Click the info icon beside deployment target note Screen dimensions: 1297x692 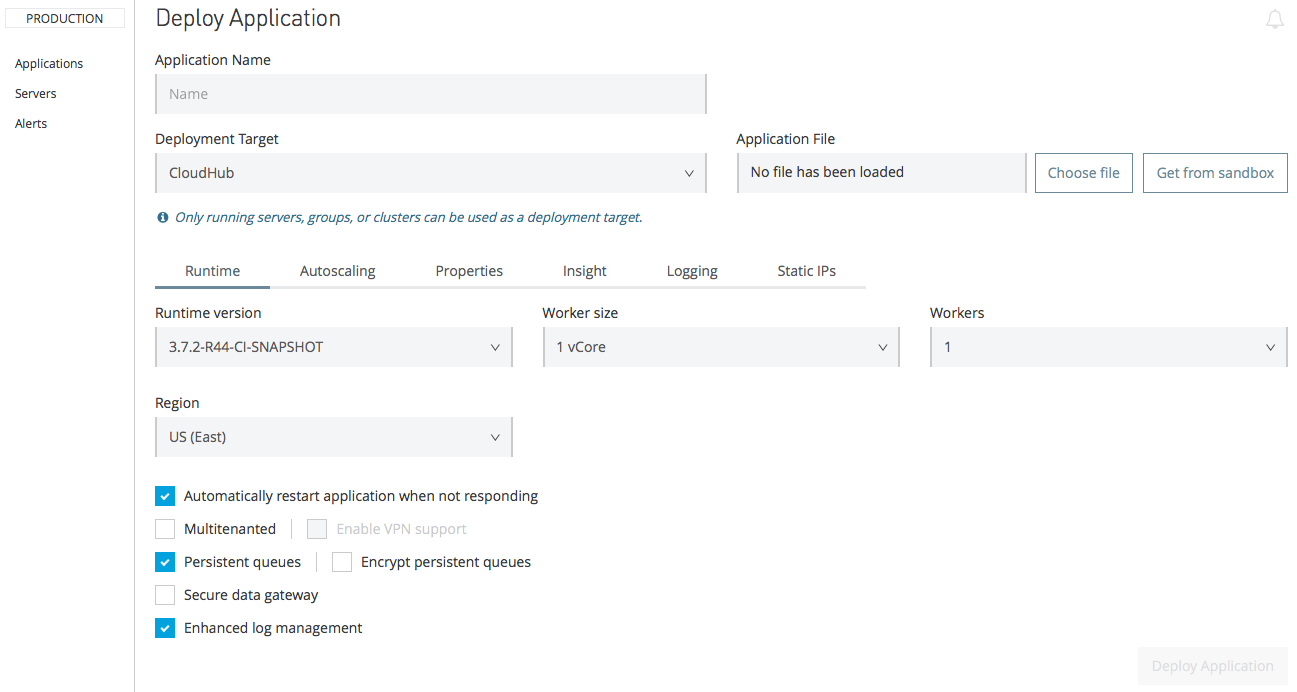(163, 217)
